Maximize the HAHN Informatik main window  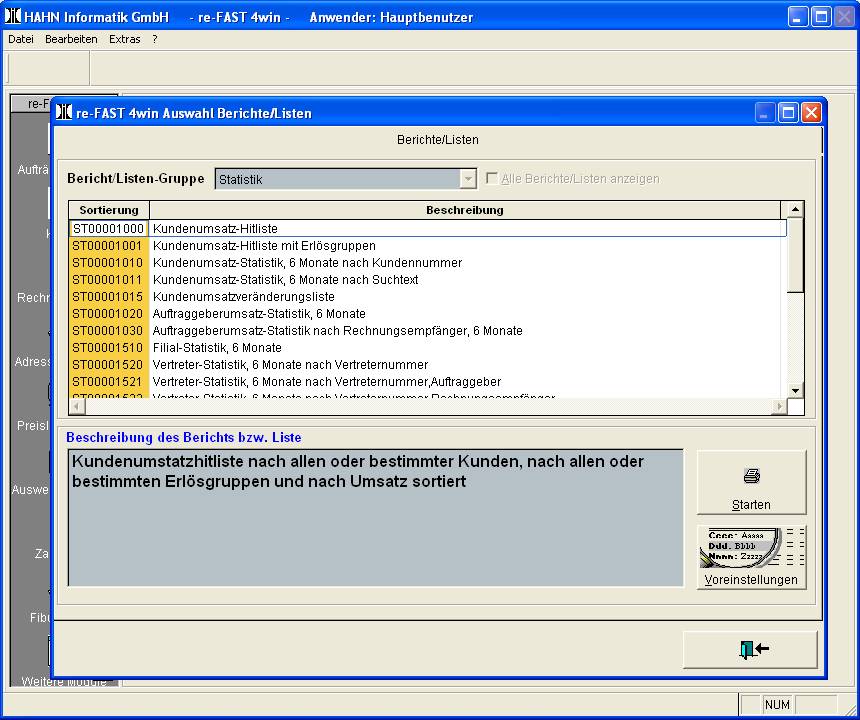pos(822,17)
